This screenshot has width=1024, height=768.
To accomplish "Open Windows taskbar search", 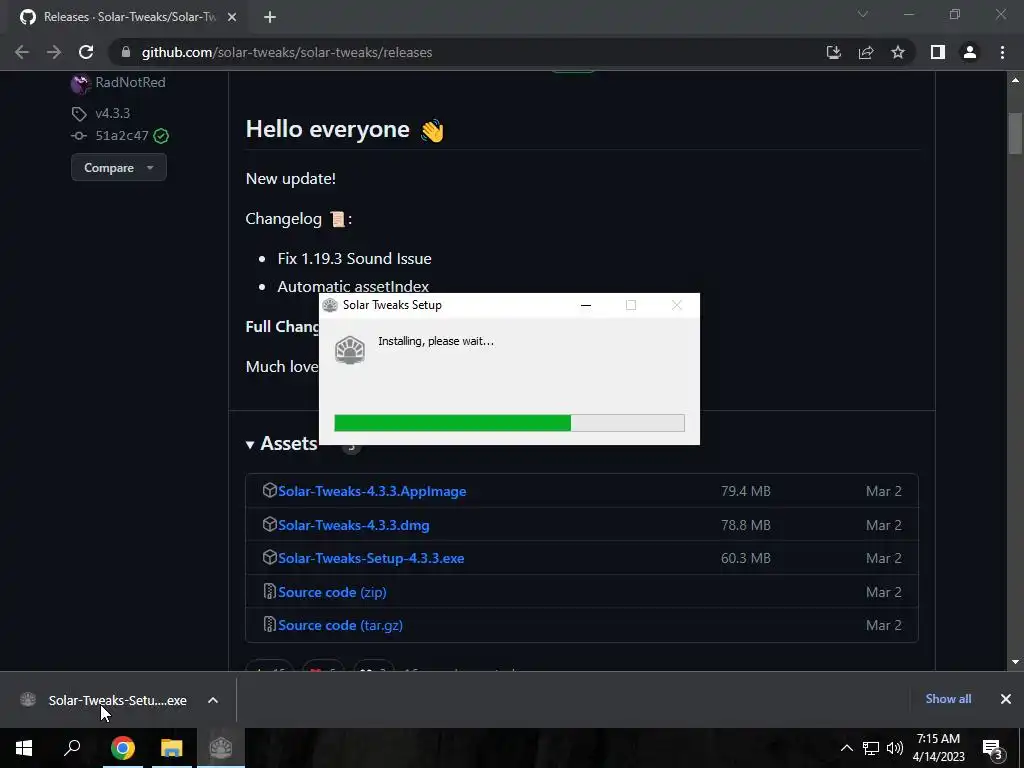I will pos(72,748).
